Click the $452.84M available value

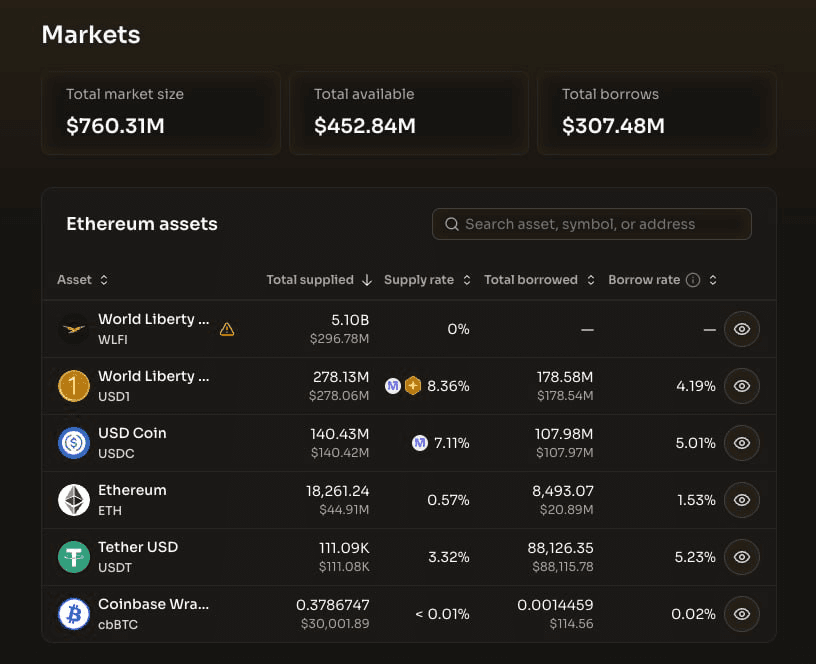(365, 126)
